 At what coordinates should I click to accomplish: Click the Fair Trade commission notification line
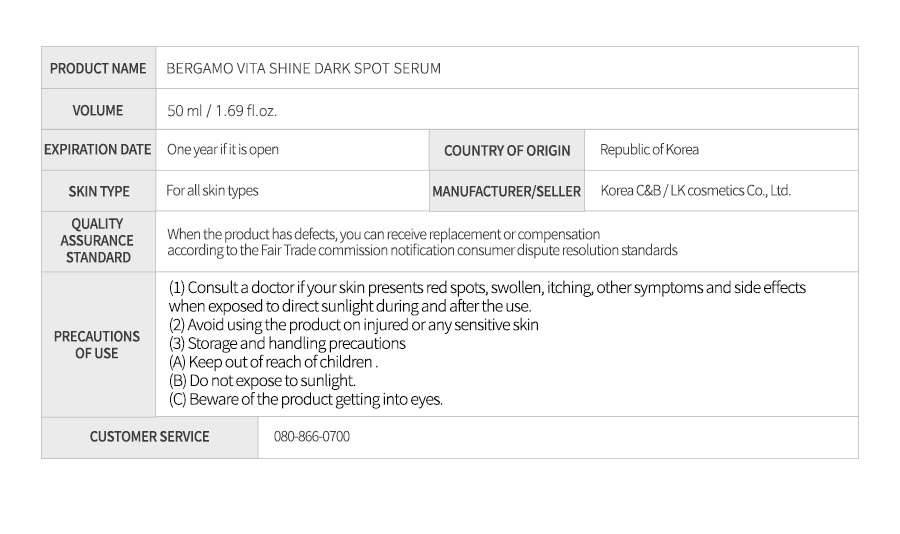point(422,250)
